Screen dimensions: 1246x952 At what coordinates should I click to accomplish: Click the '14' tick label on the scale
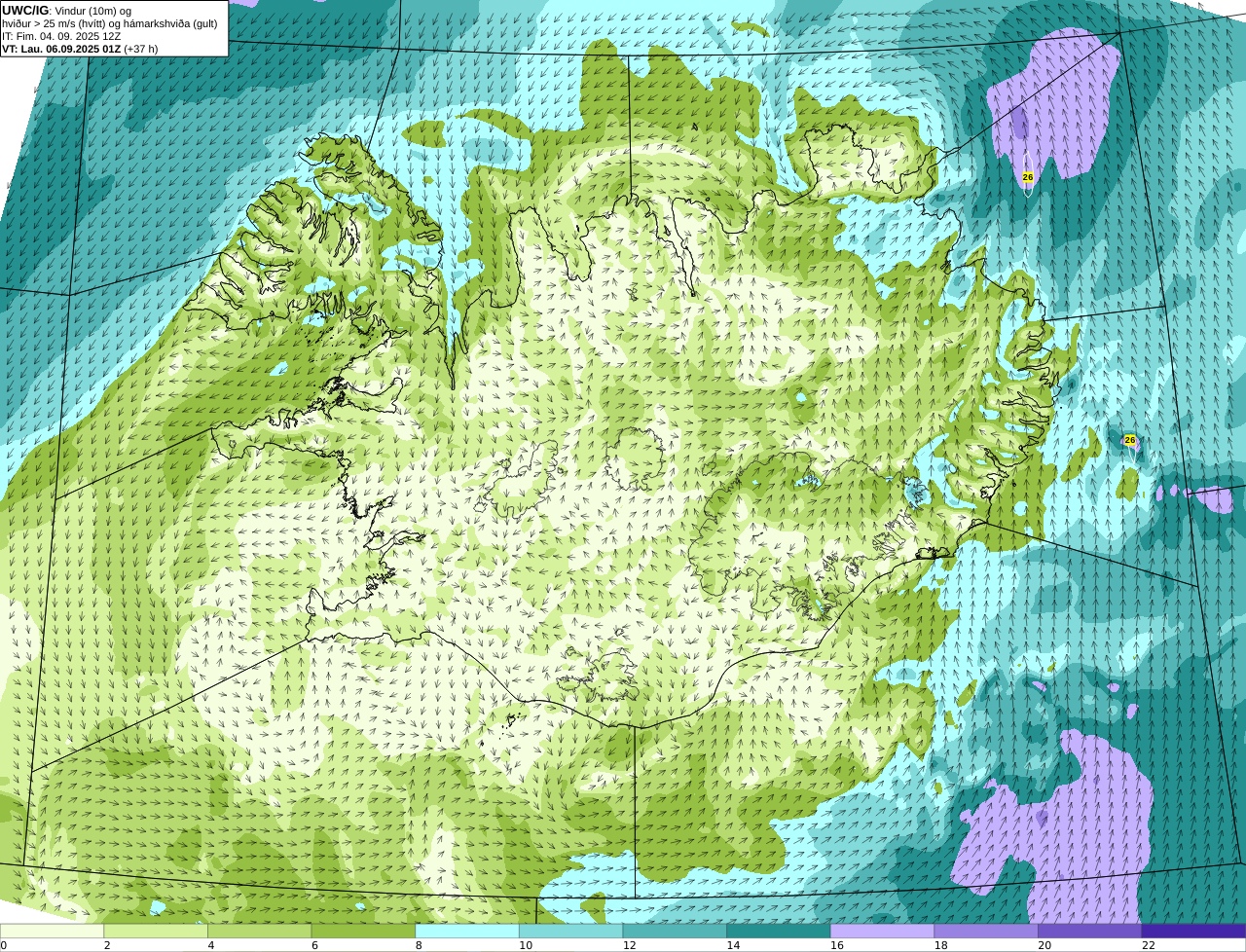tap(733, 945)
